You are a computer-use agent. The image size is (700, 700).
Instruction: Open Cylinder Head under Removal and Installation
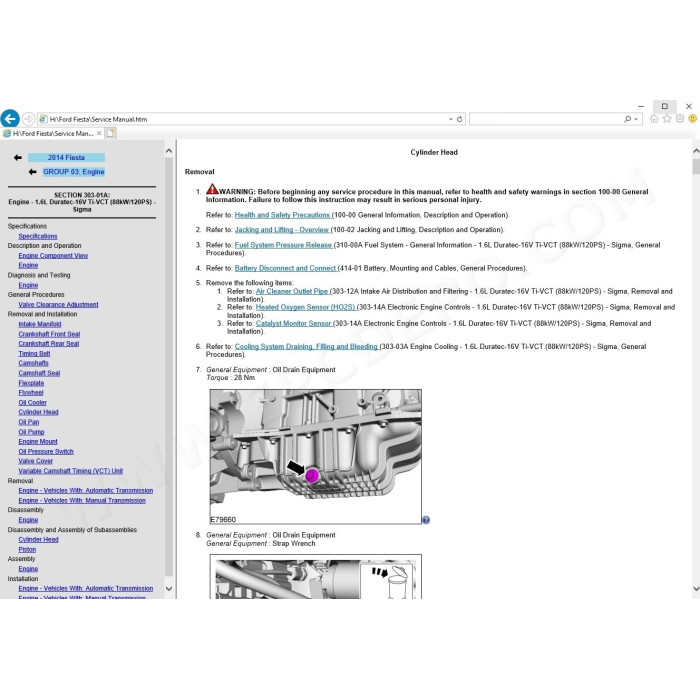(x=38, y=412)
